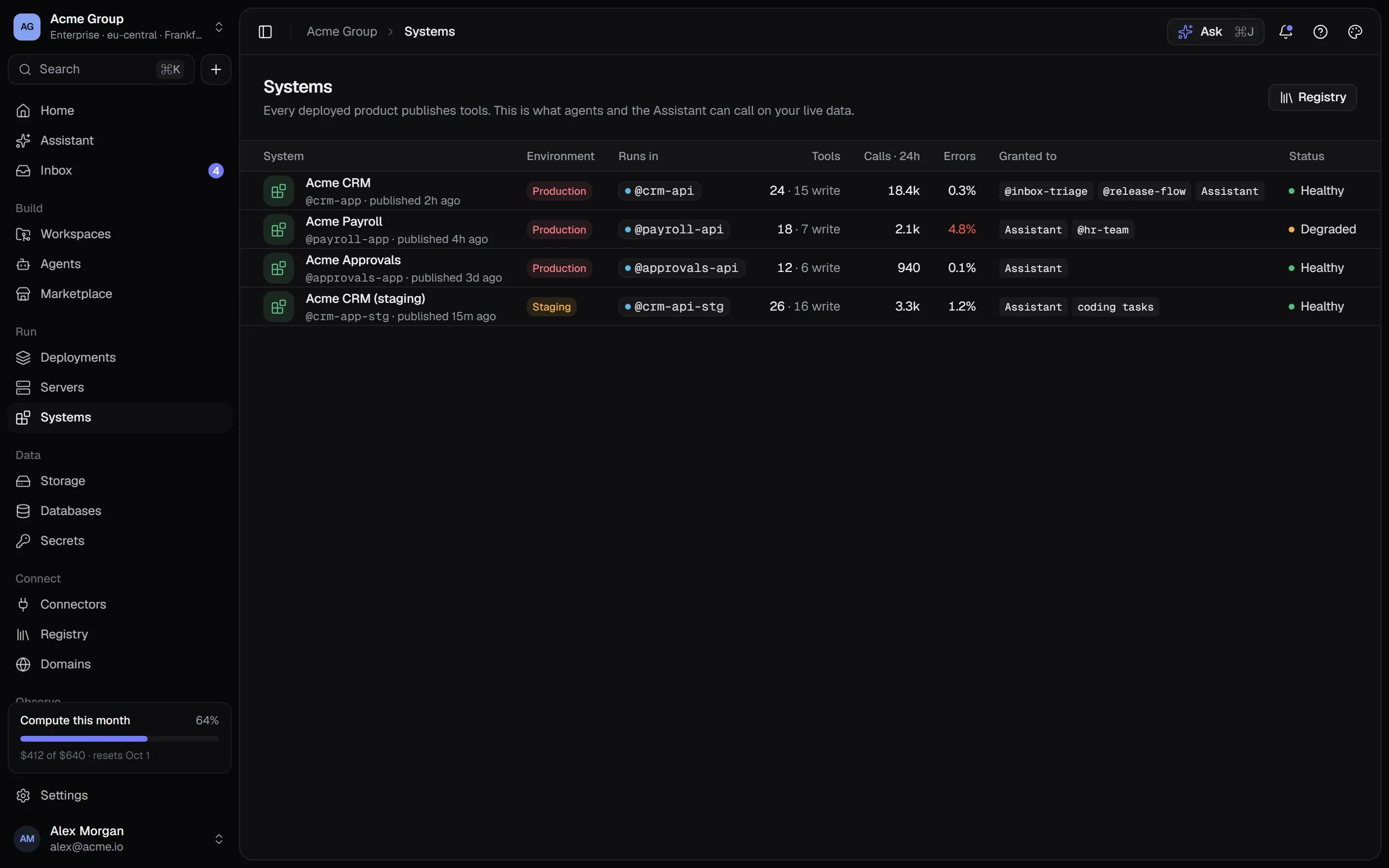Viewport: 1389px width, 868px height.
Task: Expand the Acme Group organization switcher
Action: tap(218, 27)
